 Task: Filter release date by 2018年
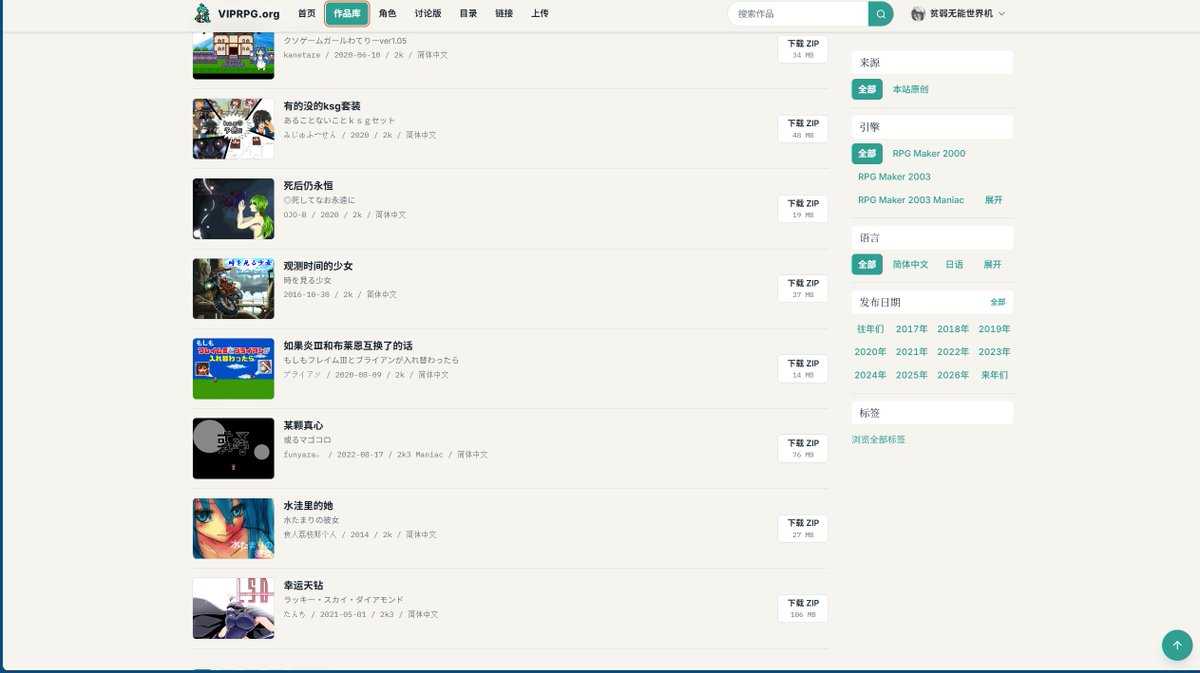(953, 329)
